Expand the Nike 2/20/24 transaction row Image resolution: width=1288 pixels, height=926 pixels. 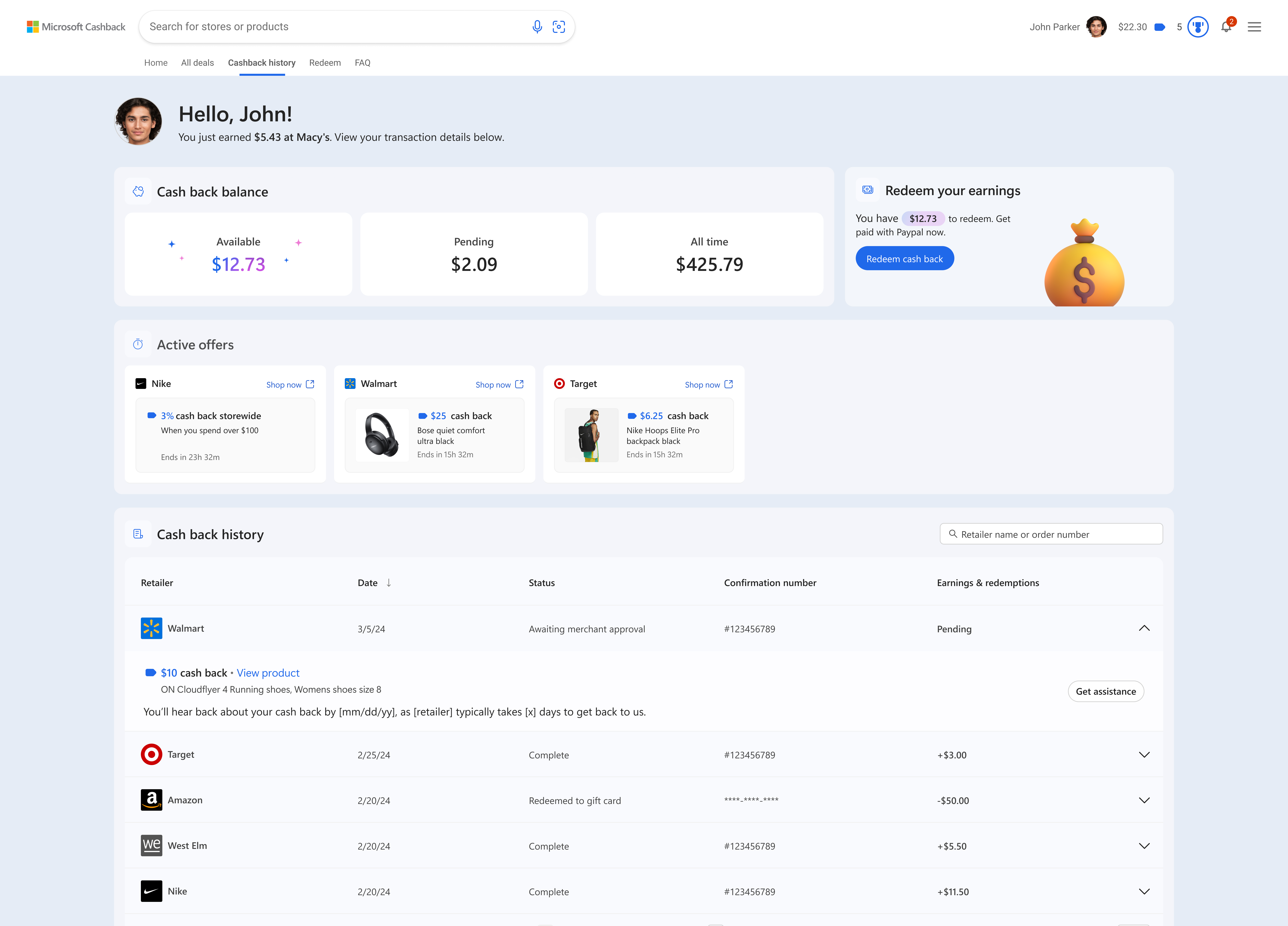click(x=1144, y=891)
